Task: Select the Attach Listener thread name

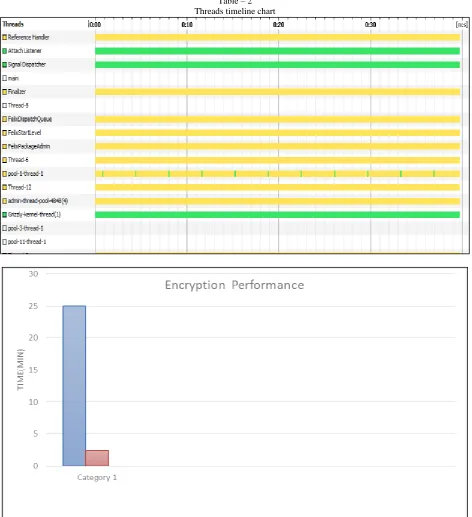Action: coord(25,51)
